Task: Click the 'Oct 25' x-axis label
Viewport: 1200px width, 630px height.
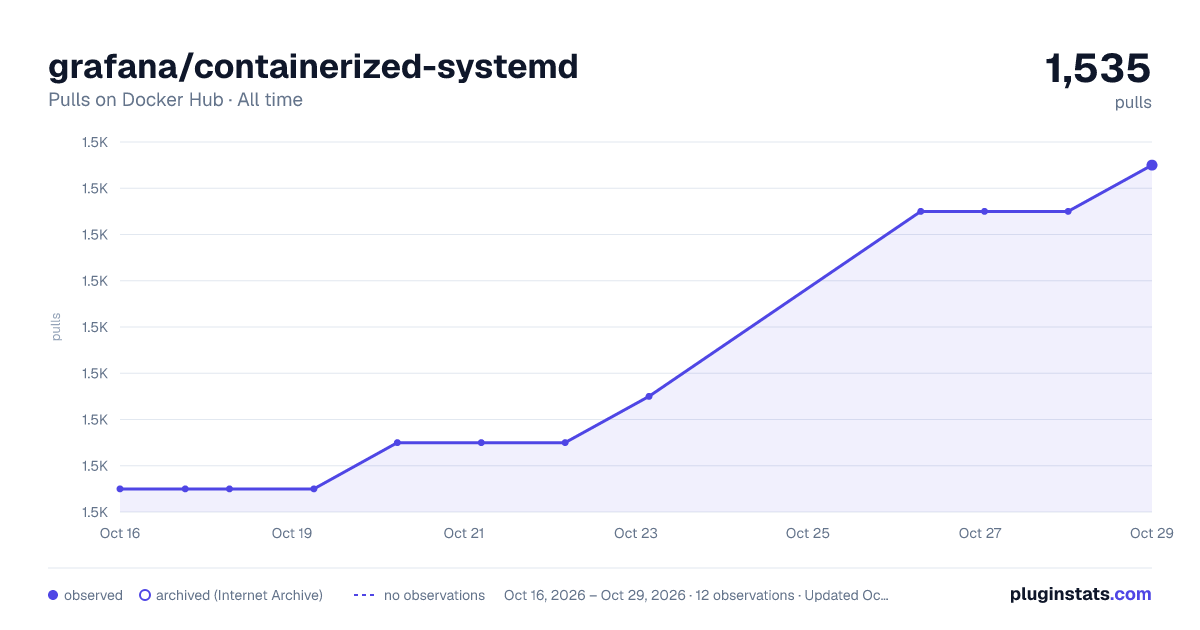Action: (x=808, y=533)
